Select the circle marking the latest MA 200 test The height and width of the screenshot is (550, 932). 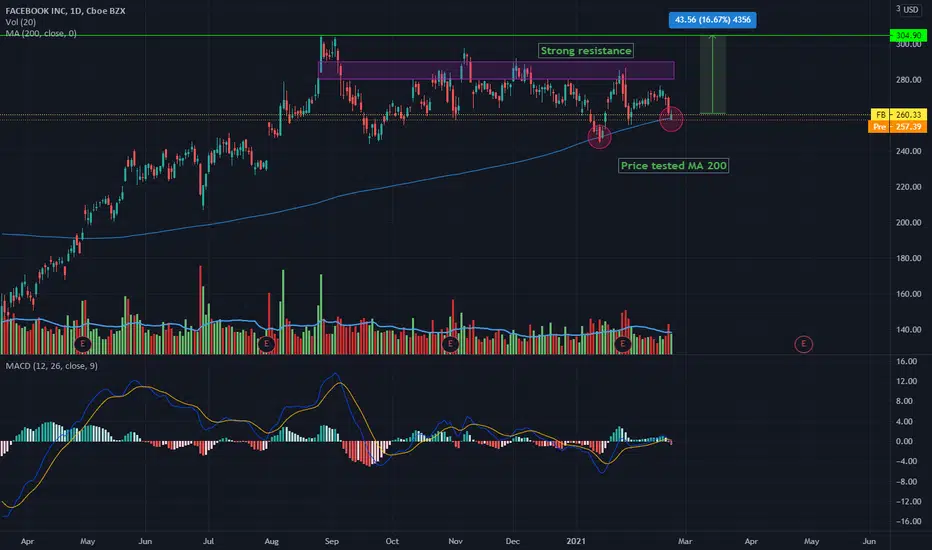click(x=671, y=120)
